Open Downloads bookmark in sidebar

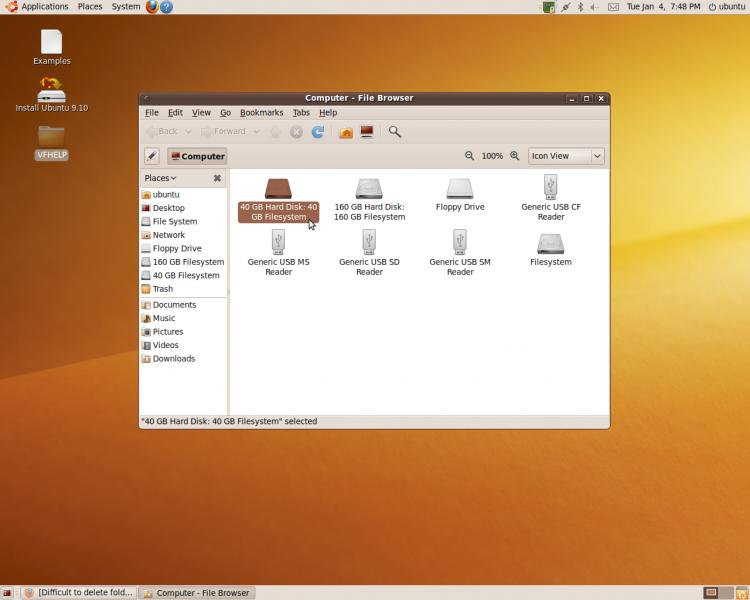pos(183,358)
